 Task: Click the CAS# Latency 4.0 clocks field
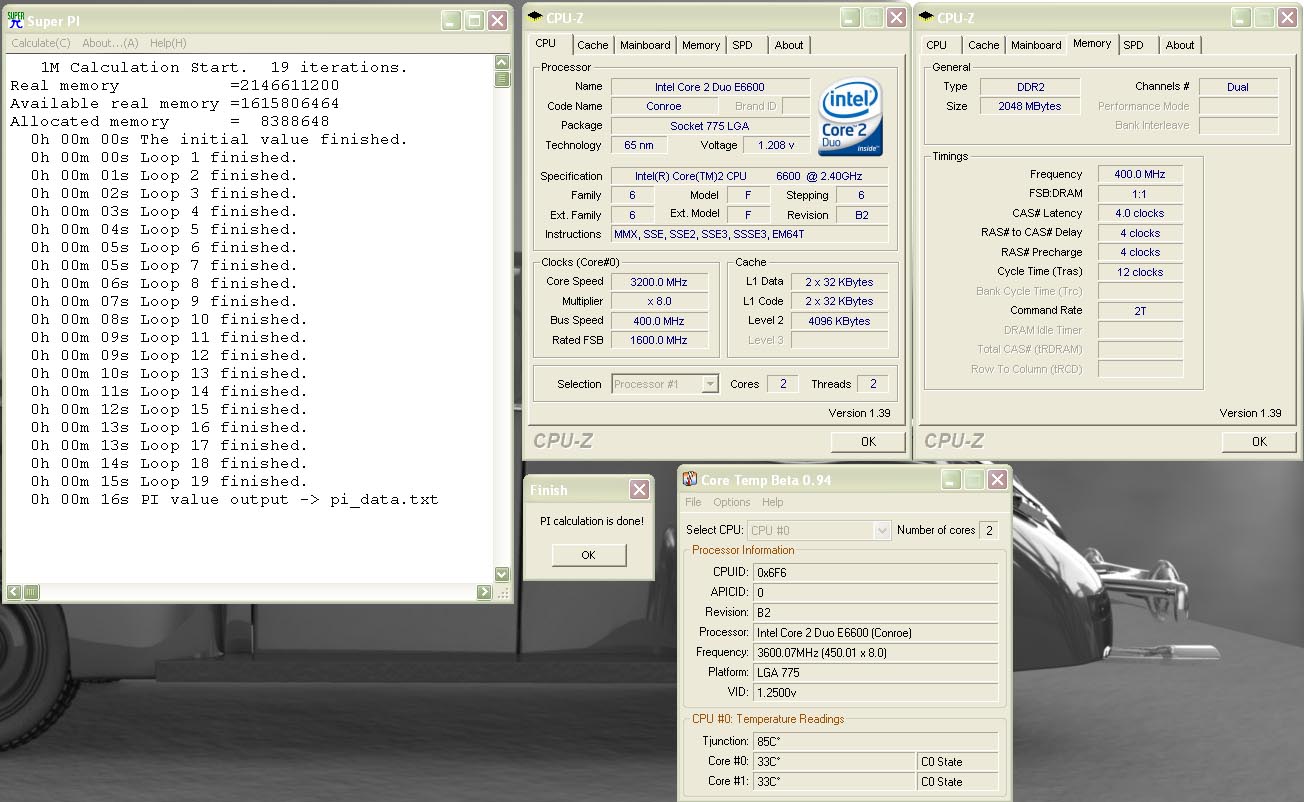pos(1140,213)
